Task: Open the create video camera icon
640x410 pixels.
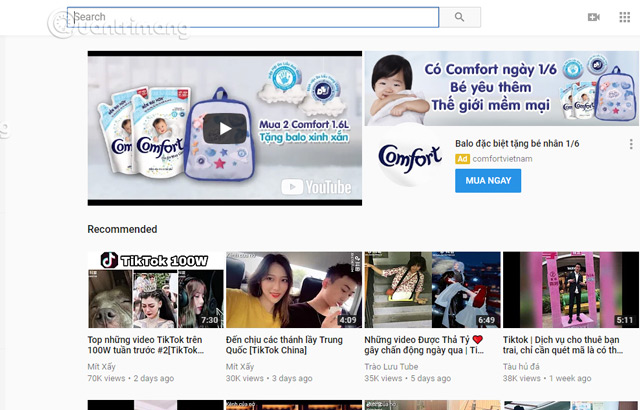Action: (593, 17)
